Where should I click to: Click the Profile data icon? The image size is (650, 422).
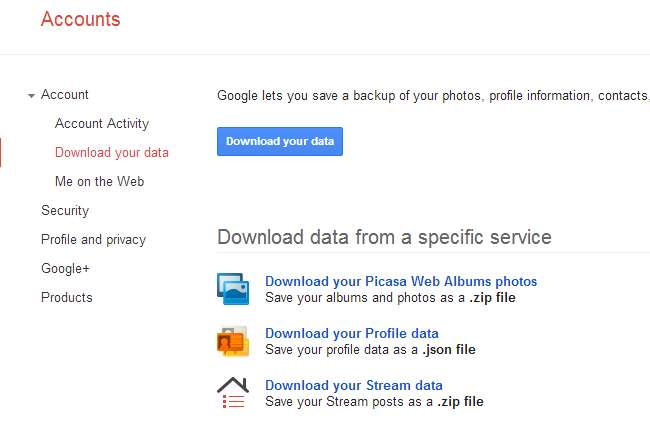[x=233, y=341]
